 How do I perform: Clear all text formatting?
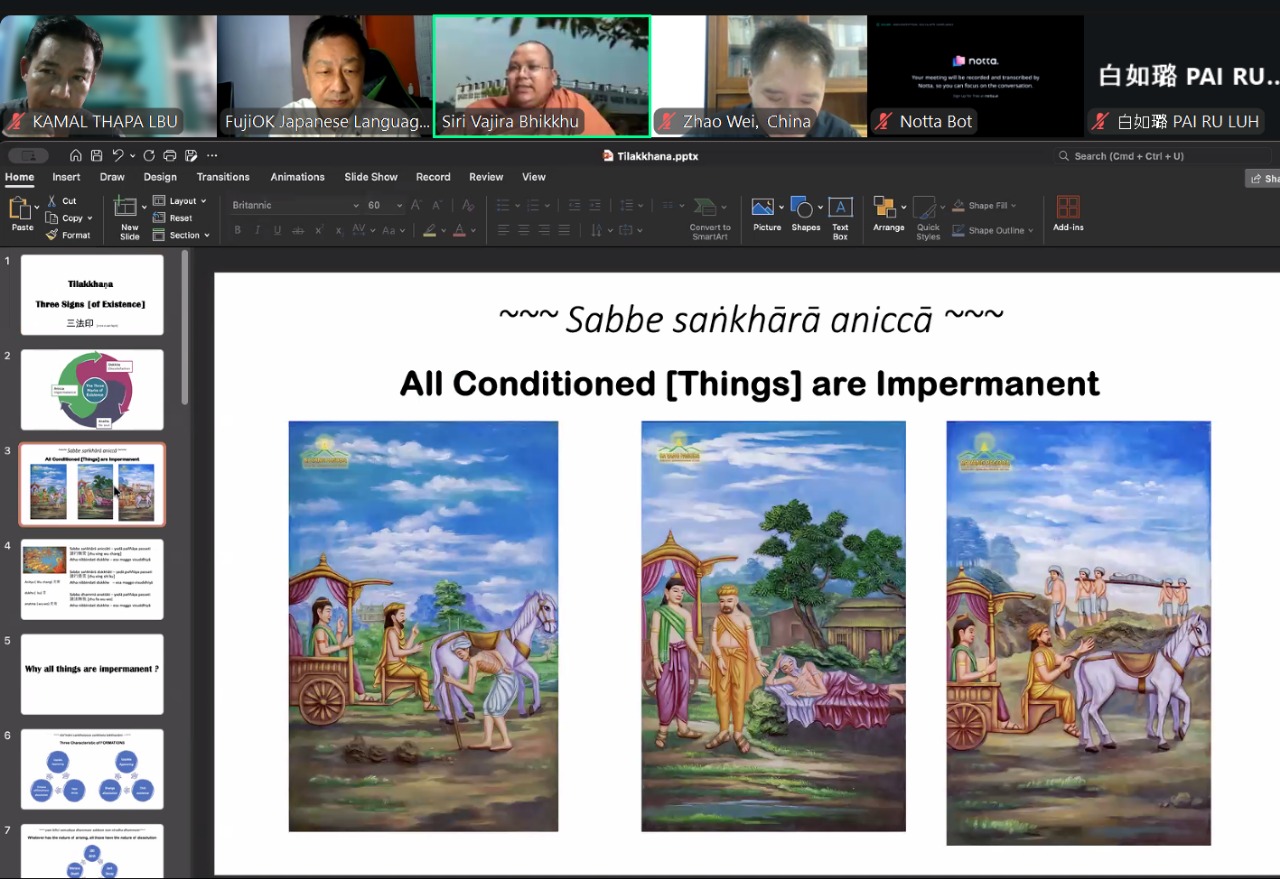(467, 205)
